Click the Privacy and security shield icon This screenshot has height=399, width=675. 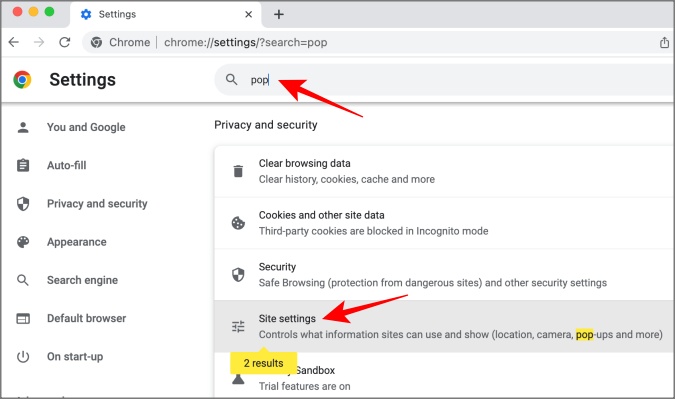(x=23, y=204)
